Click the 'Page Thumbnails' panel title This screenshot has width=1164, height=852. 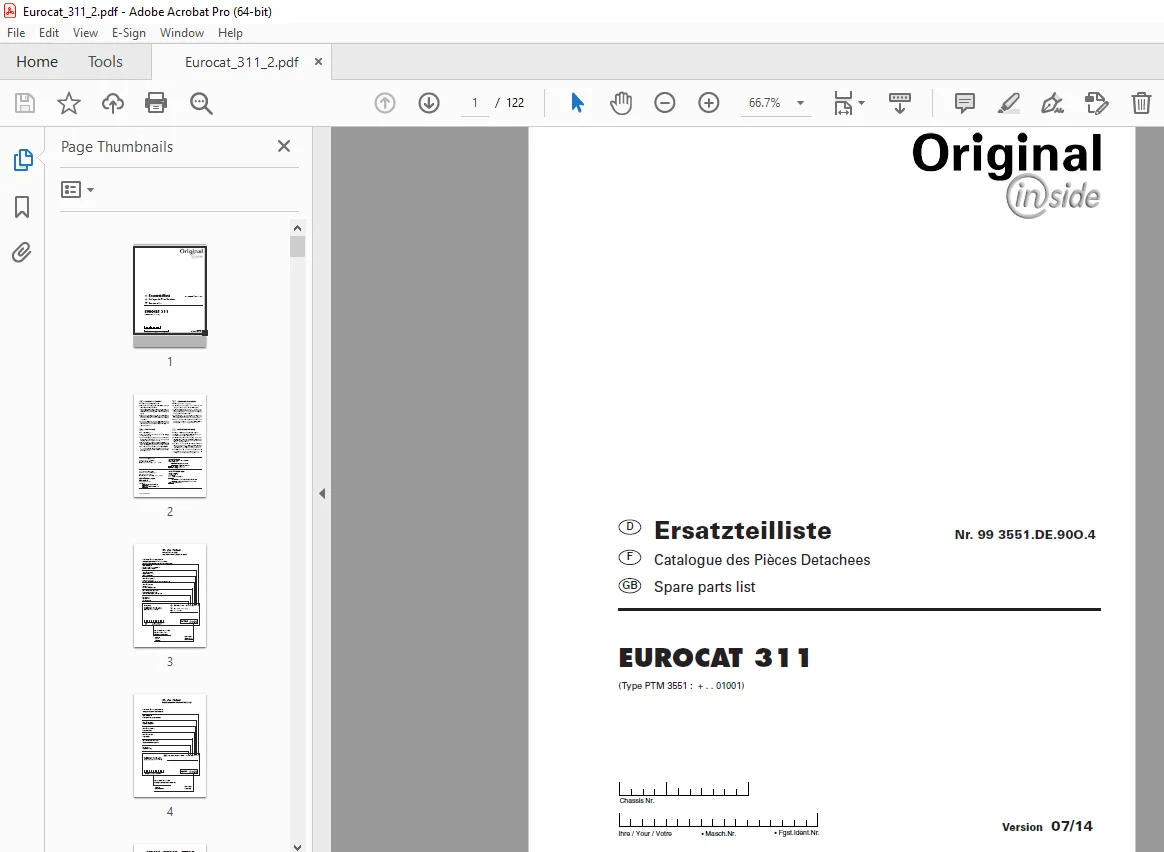click(x=117, y=147)
